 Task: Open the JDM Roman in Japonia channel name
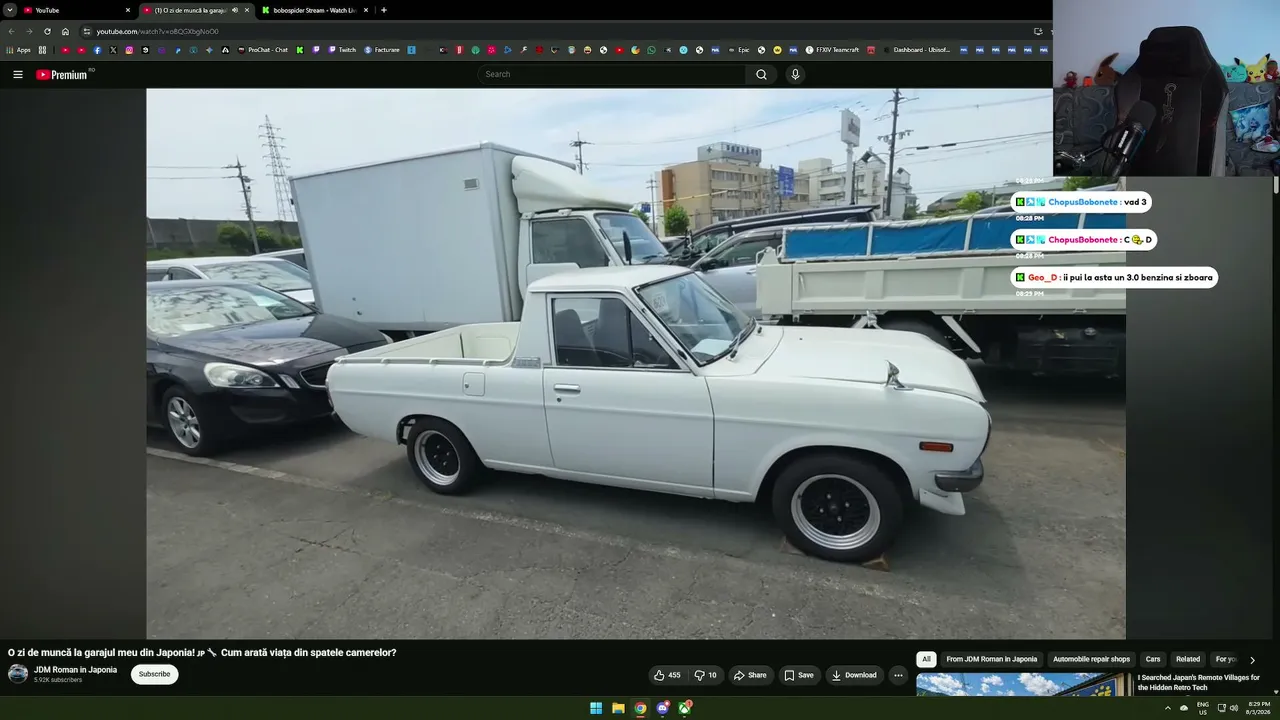tap(75, 670)
